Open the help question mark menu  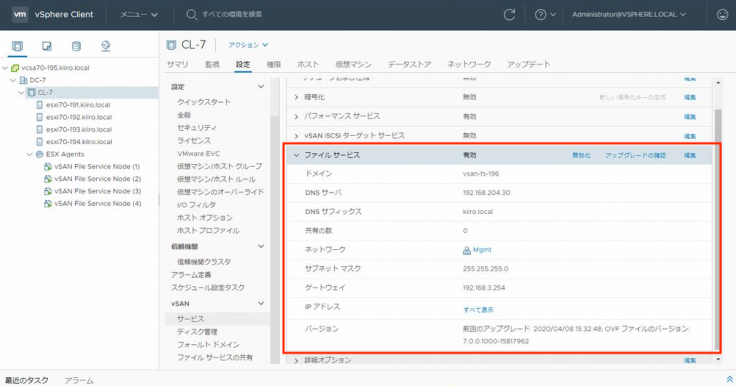pyautogui.click(x=545, y=15)
